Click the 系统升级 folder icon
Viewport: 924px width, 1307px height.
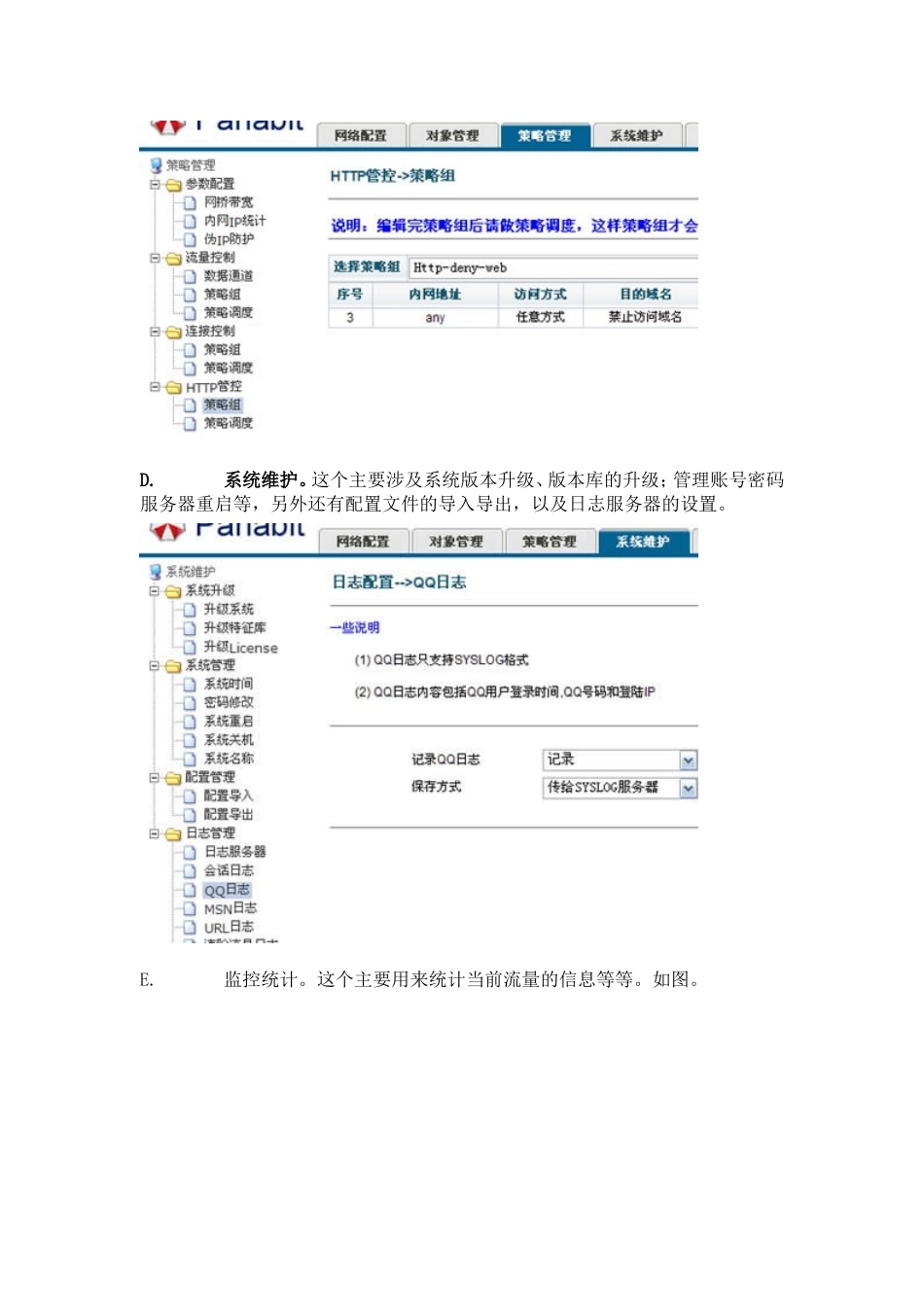173,591
